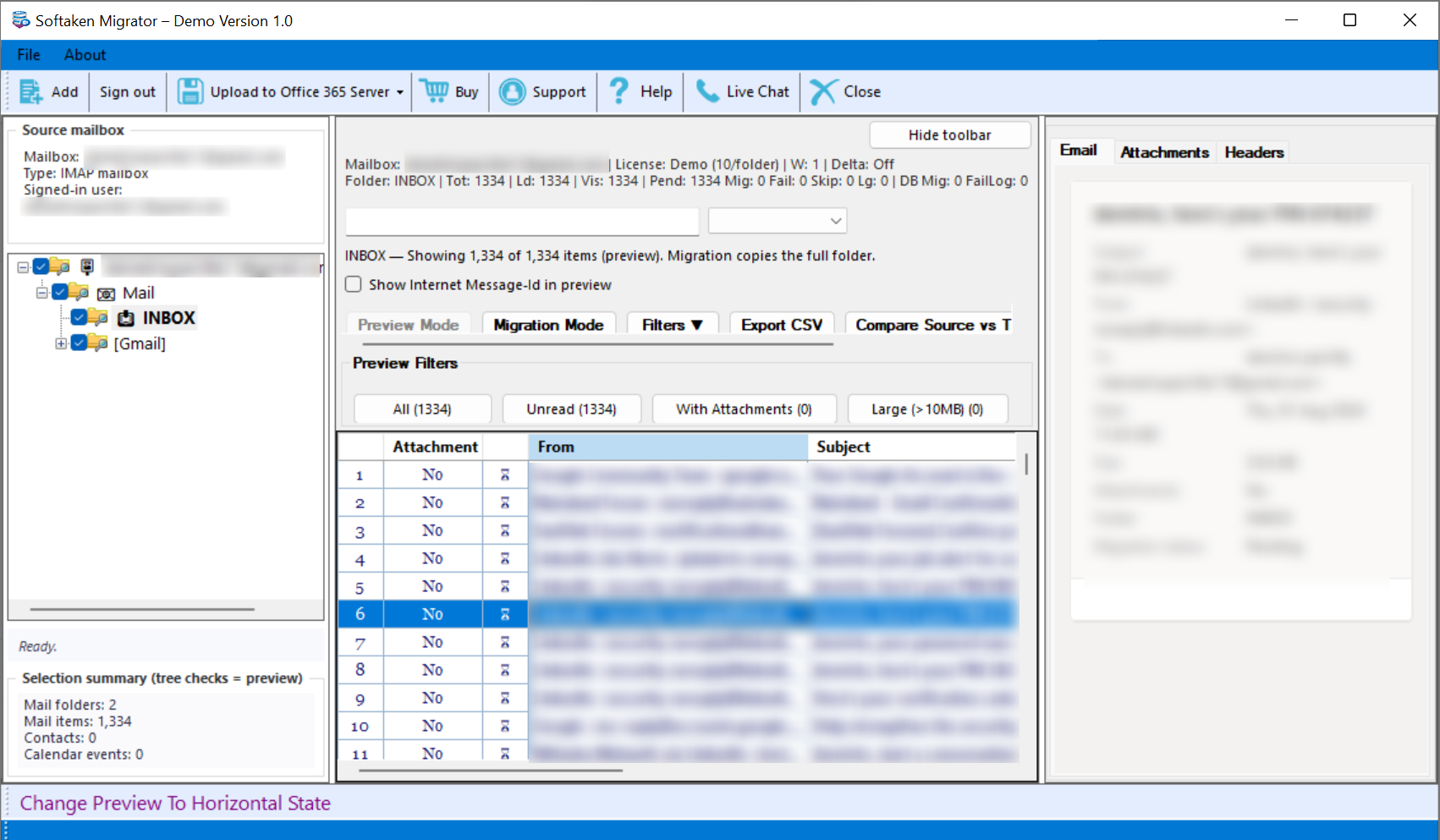Click the hourglass icon in row 9

point(505,698)
